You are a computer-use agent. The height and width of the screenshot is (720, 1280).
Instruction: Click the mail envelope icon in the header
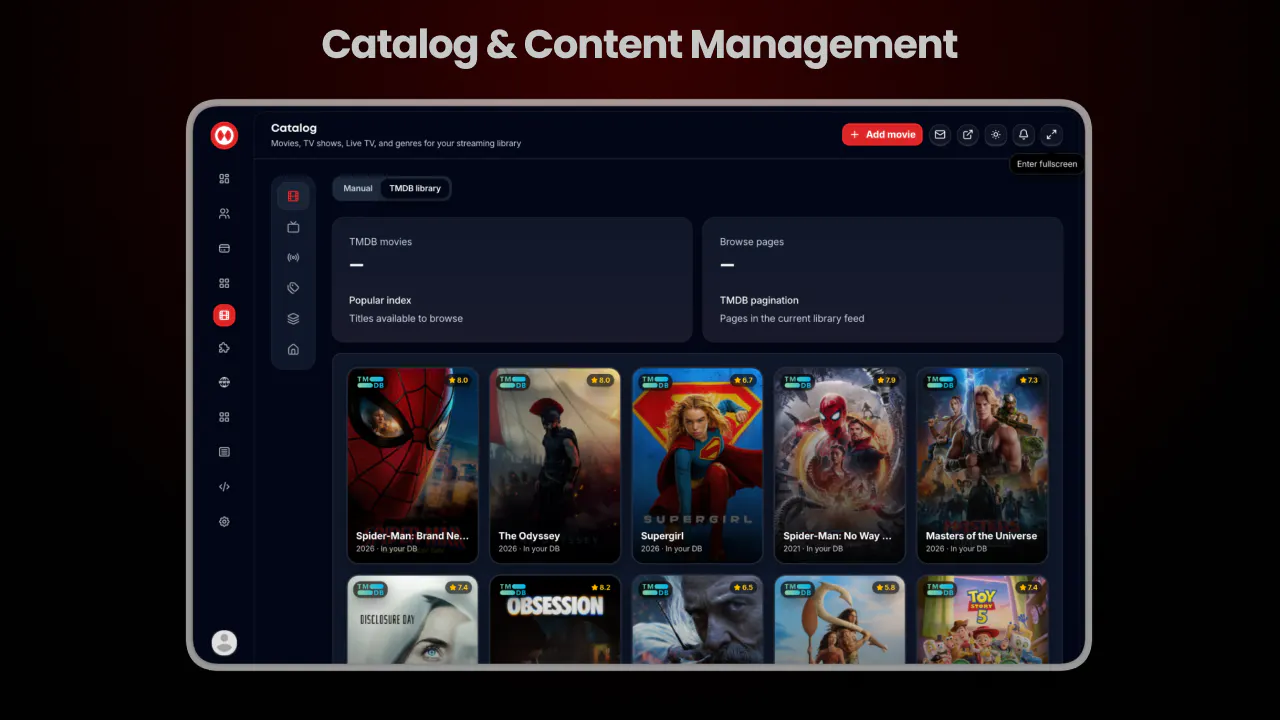940,135
